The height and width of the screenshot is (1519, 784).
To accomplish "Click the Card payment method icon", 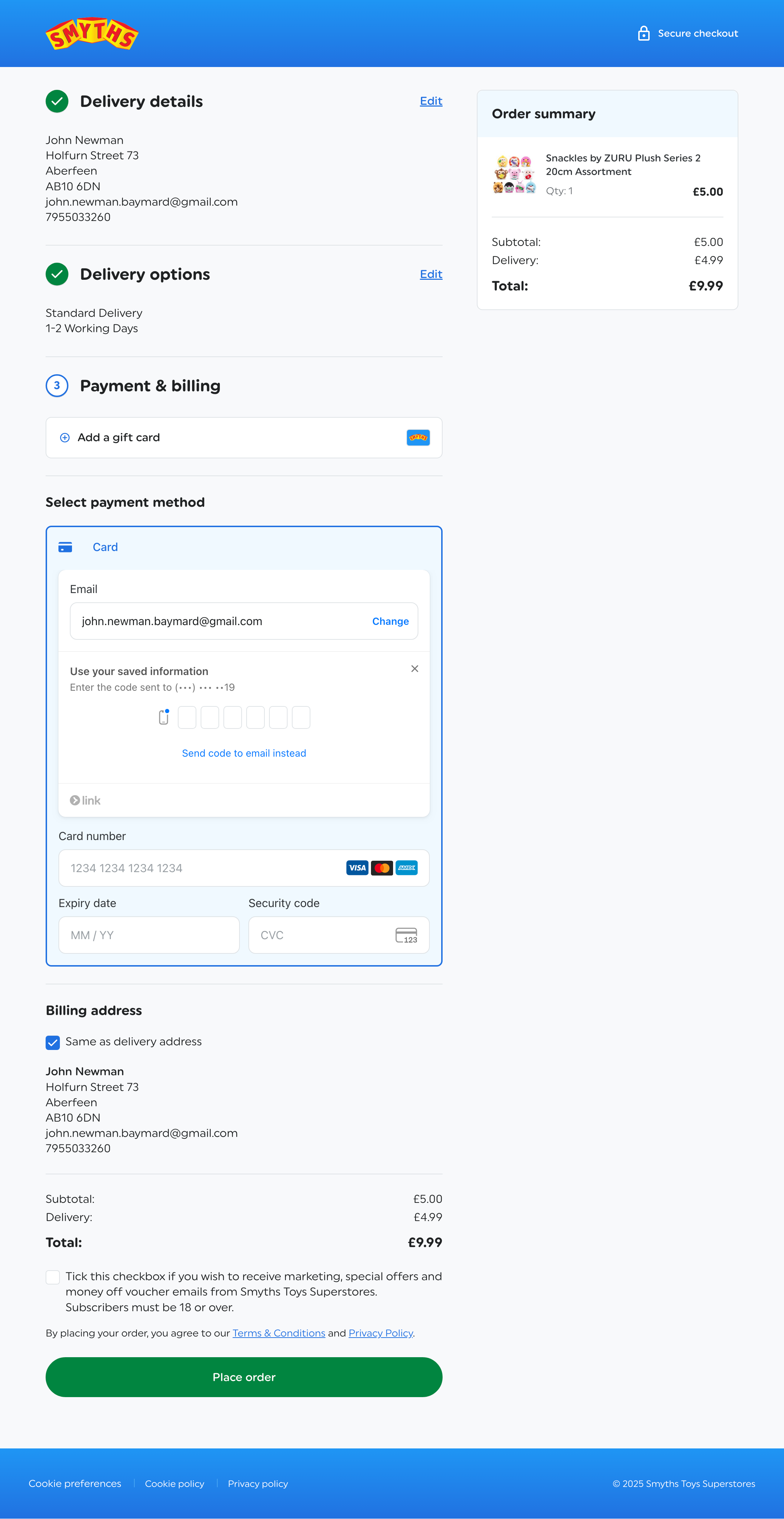I will click(x=66, y=547).
